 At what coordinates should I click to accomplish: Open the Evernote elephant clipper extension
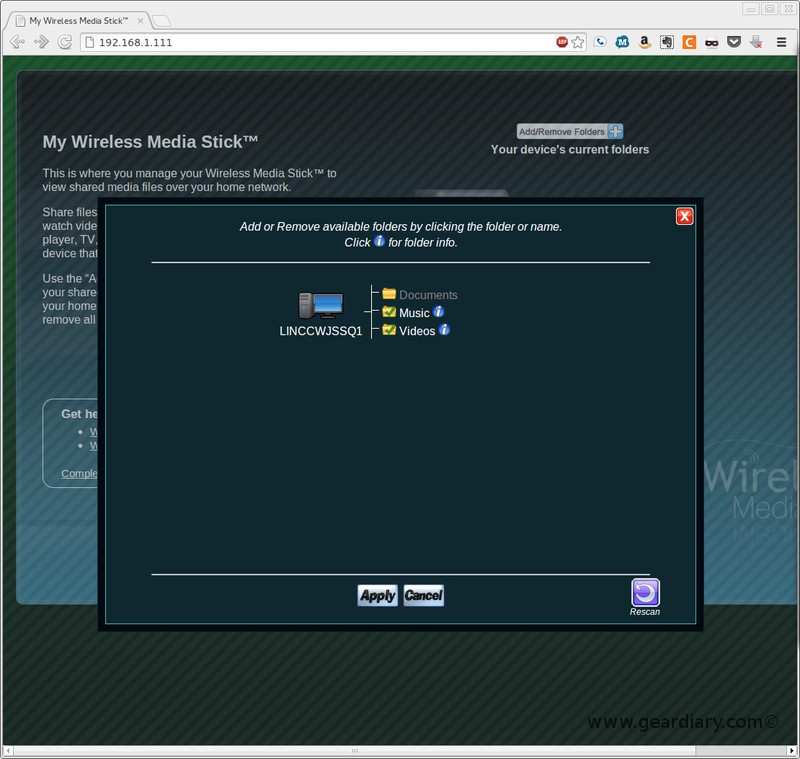(x=666, y=42)
